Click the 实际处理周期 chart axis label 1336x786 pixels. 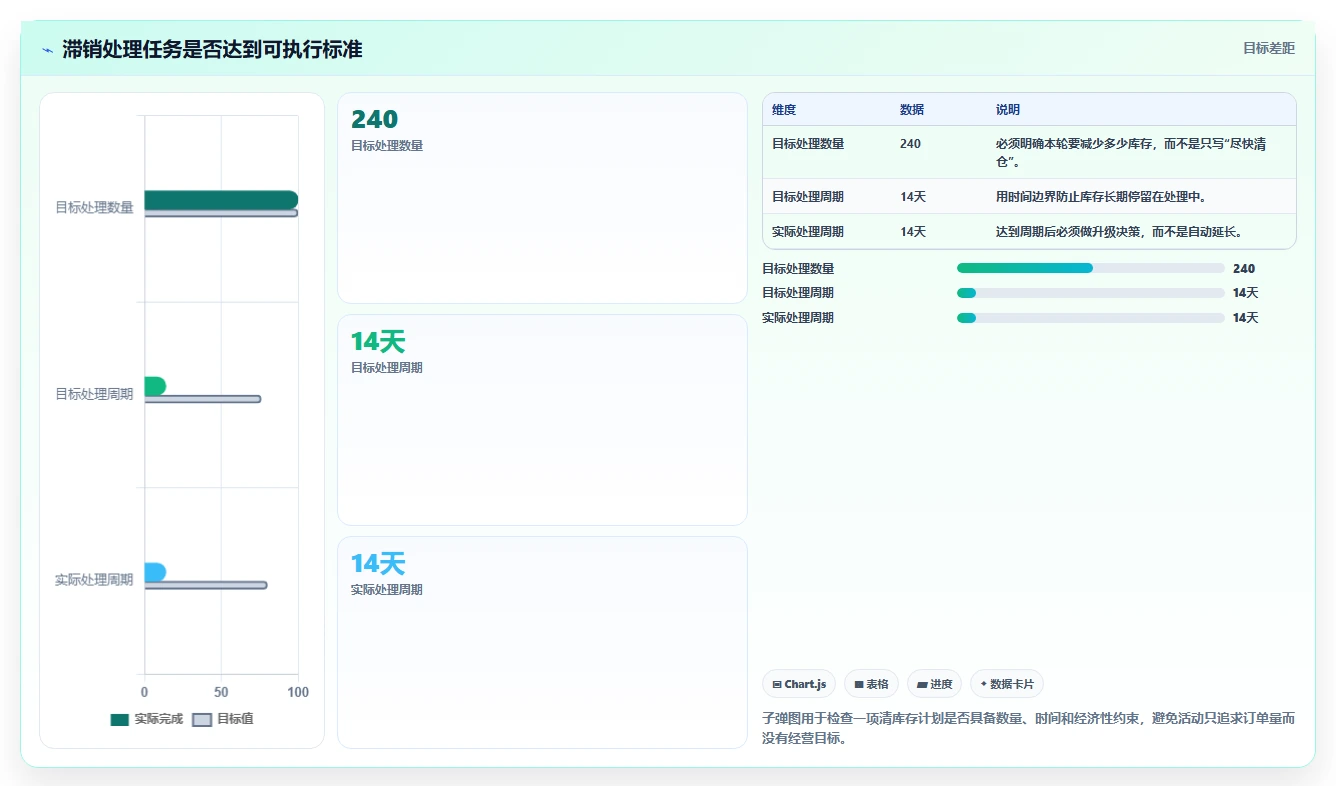point(94,580)
